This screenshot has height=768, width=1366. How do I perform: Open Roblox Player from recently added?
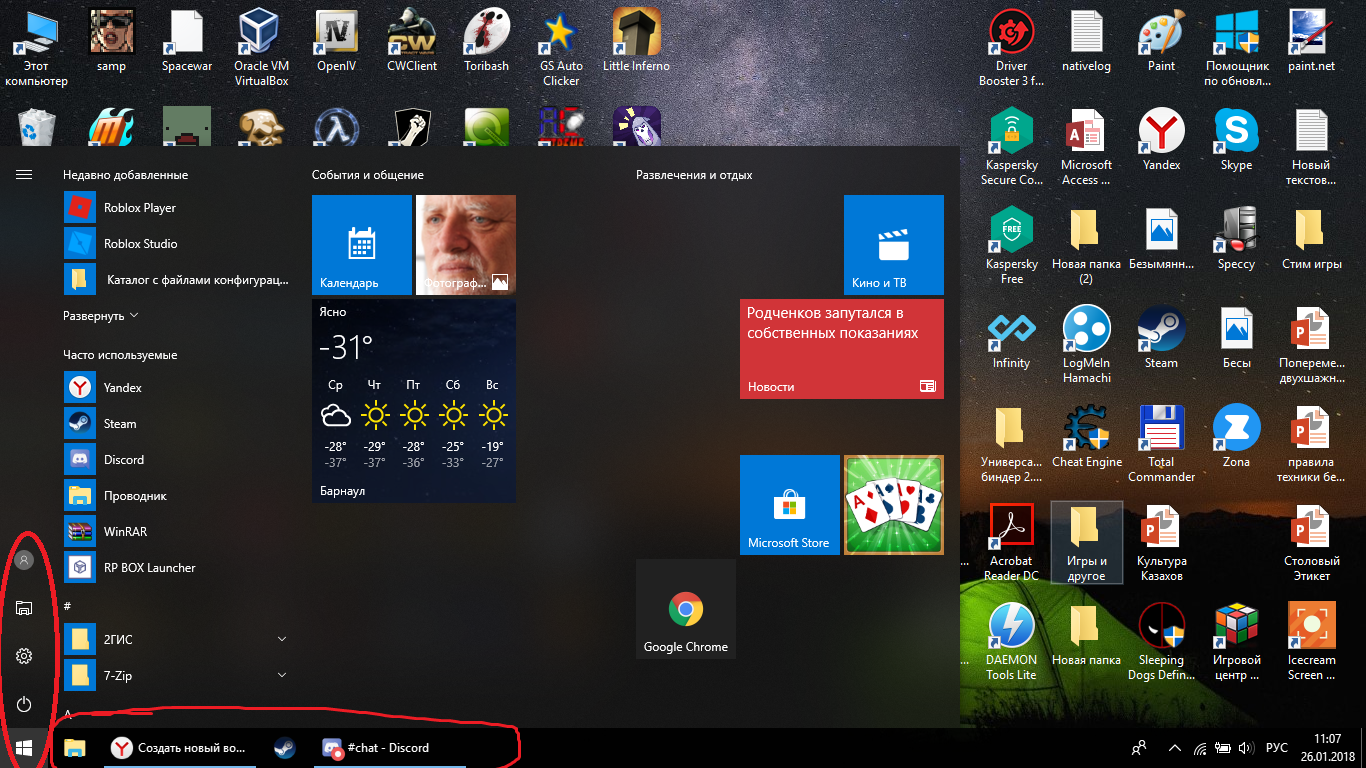point(178,208)
